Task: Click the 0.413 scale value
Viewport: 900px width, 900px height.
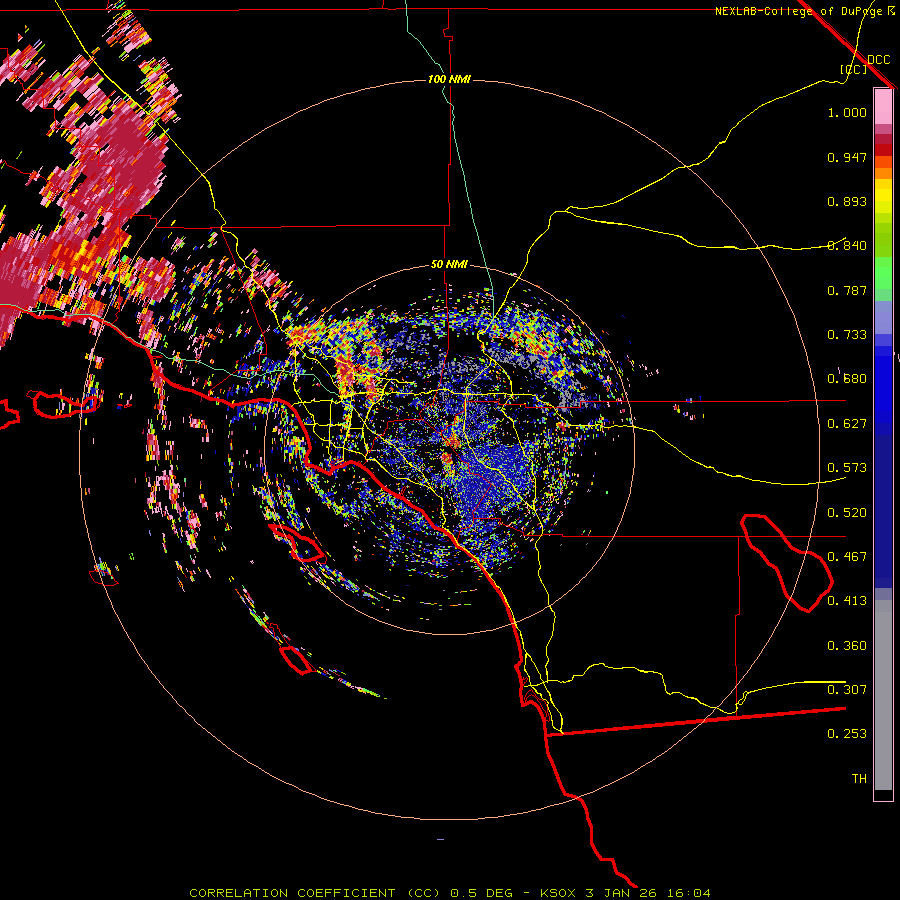Action: 847,601
